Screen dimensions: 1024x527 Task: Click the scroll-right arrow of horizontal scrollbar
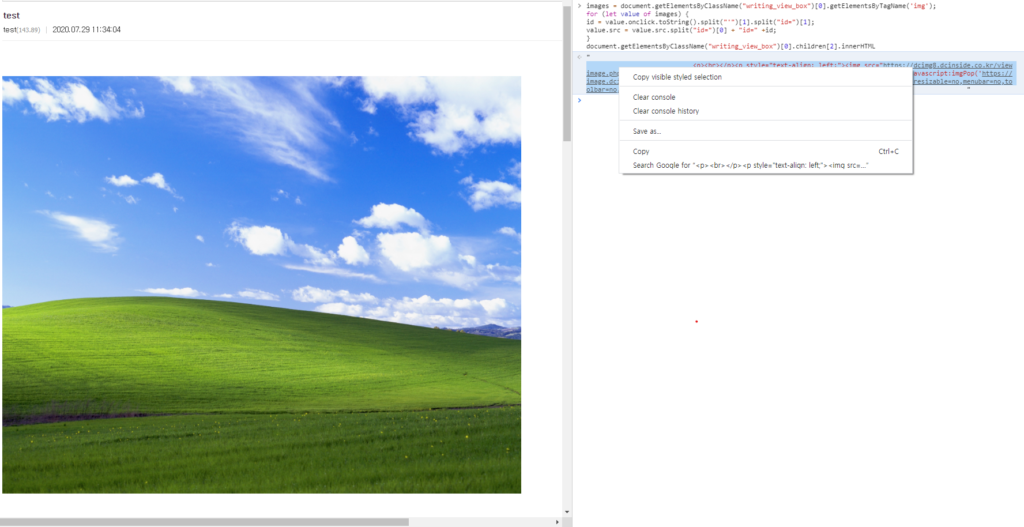(557, 522)
